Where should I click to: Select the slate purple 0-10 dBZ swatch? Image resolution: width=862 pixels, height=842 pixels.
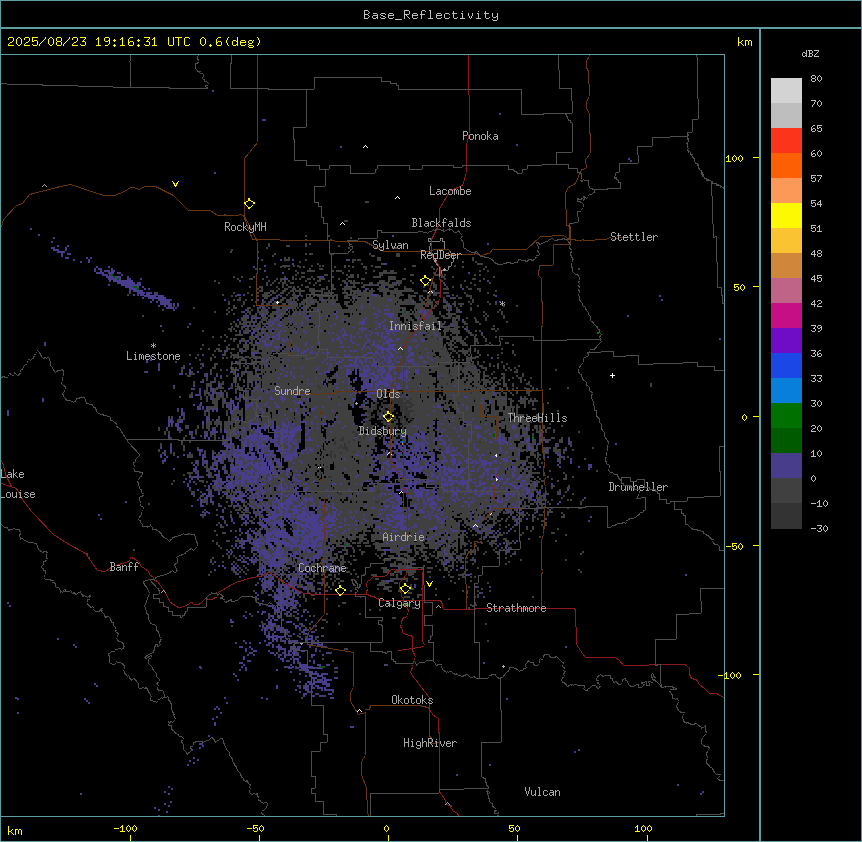click(786, 466)
